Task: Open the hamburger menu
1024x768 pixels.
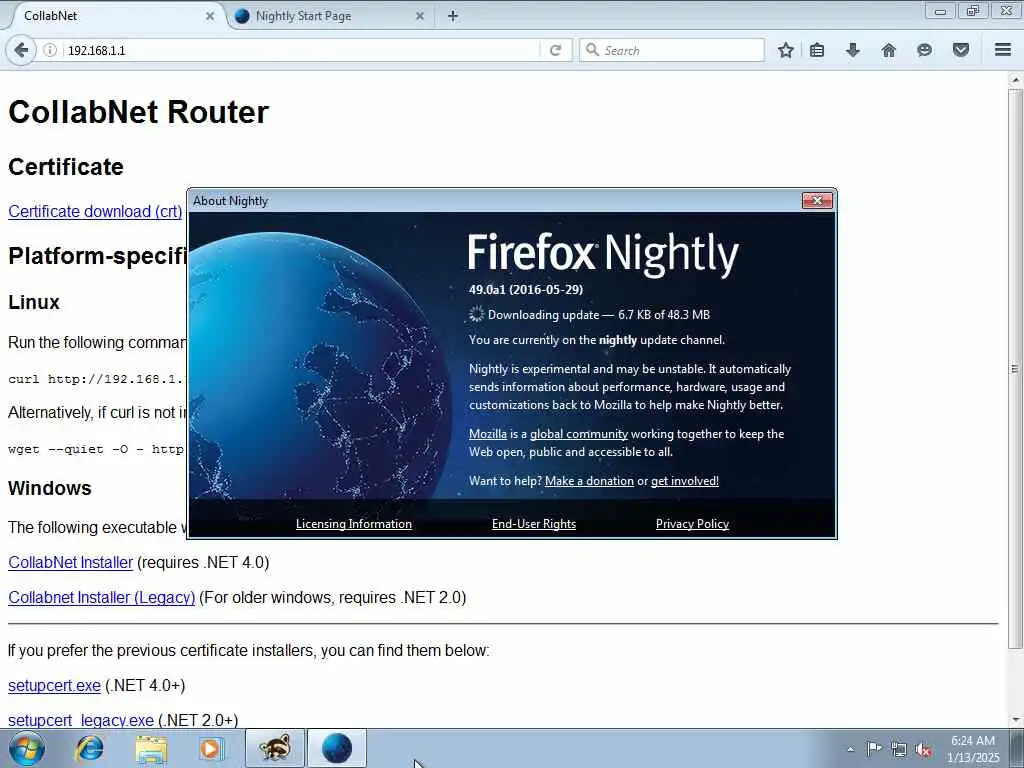Action: (x=1003, y=50)
